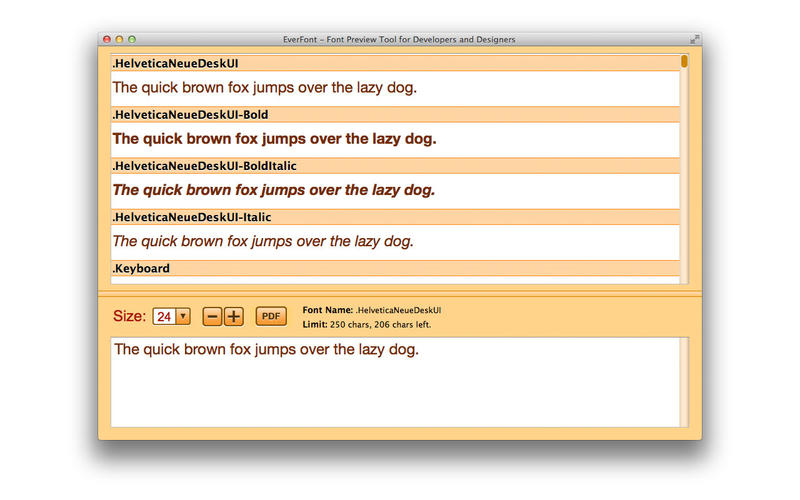Increase font size with plus button
Screen dimensions: 800x500
[234, 317]
